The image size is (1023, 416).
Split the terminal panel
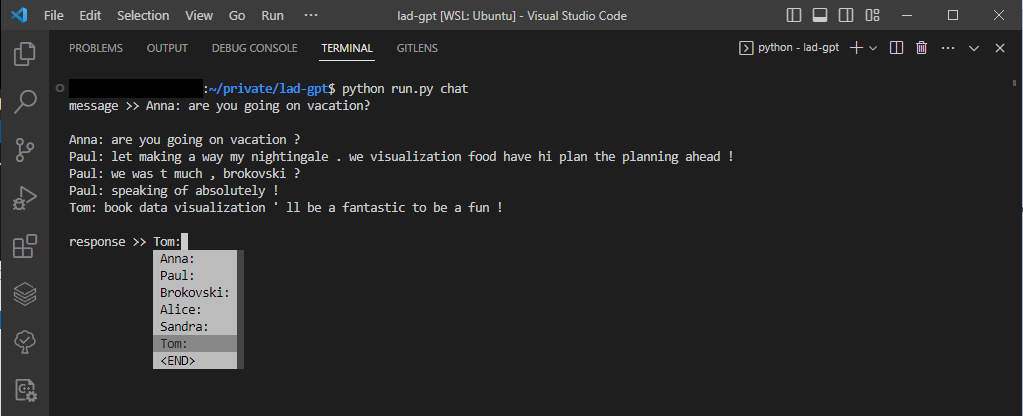(897, 48)
